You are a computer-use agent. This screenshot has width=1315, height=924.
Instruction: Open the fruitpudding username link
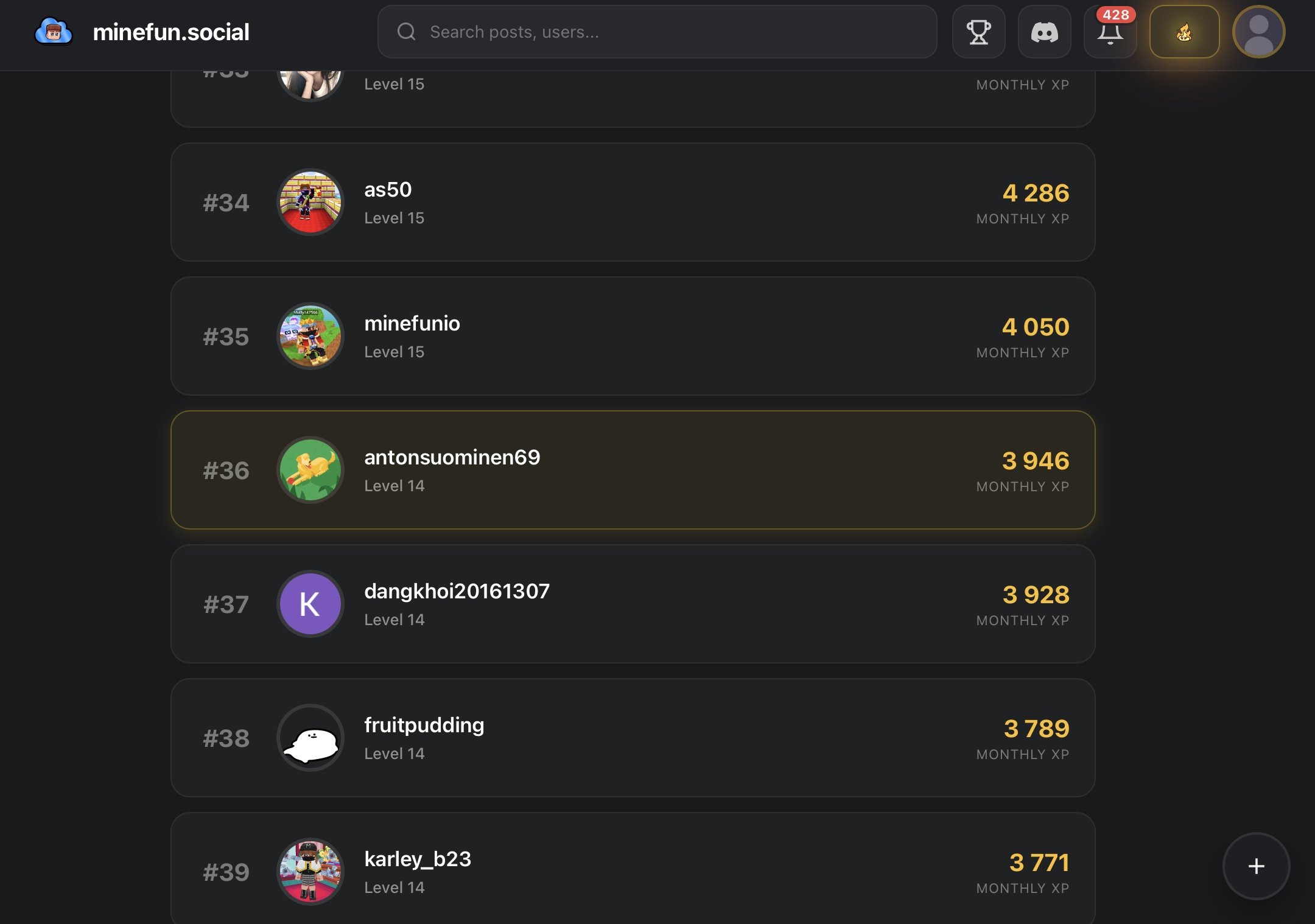(424, 725)
